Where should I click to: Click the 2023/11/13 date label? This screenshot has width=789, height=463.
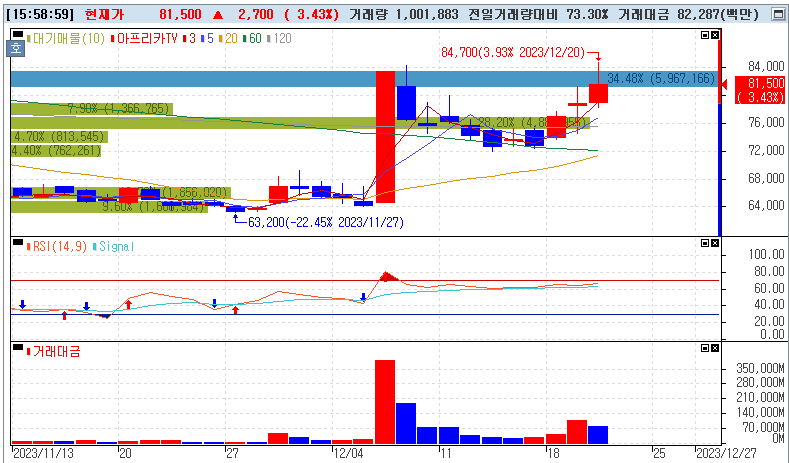point(43,453)
